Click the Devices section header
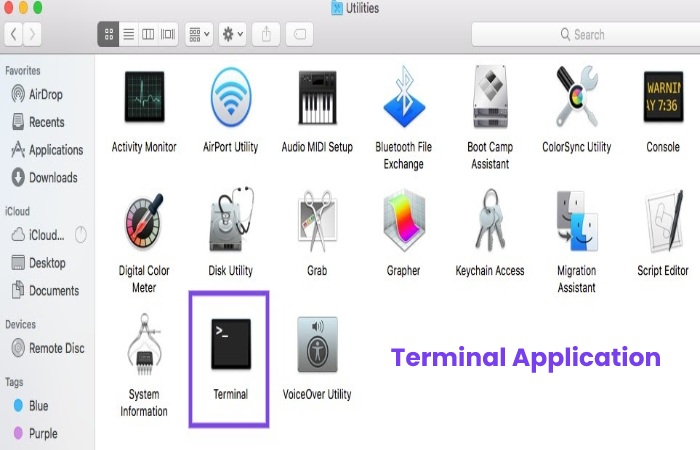This screenshot has height=450, width=700. (21, 324)
